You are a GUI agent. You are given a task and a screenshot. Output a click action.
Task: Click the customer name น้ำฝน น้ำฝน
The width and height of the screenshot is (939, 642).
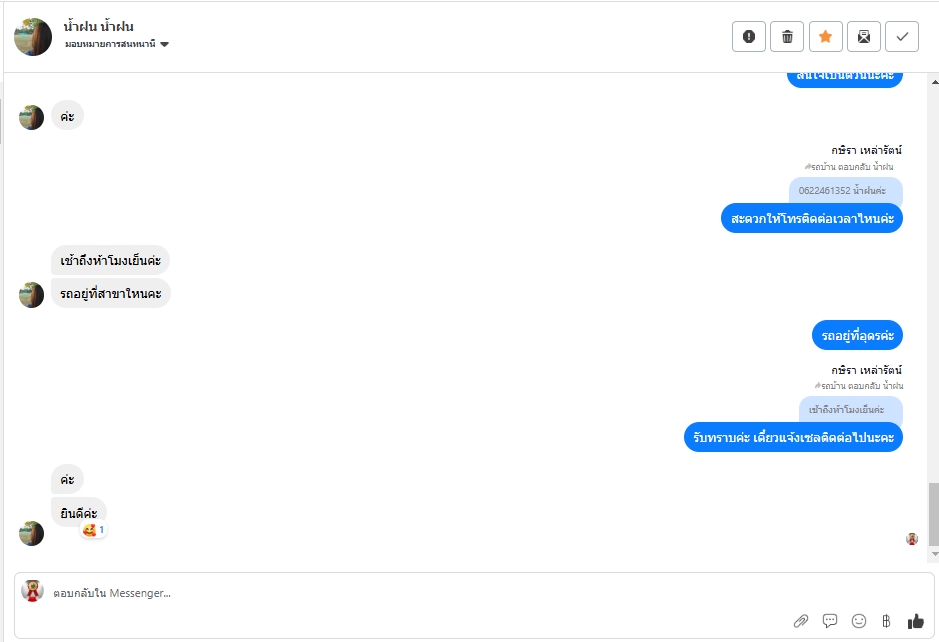click(x=99, y=27)
